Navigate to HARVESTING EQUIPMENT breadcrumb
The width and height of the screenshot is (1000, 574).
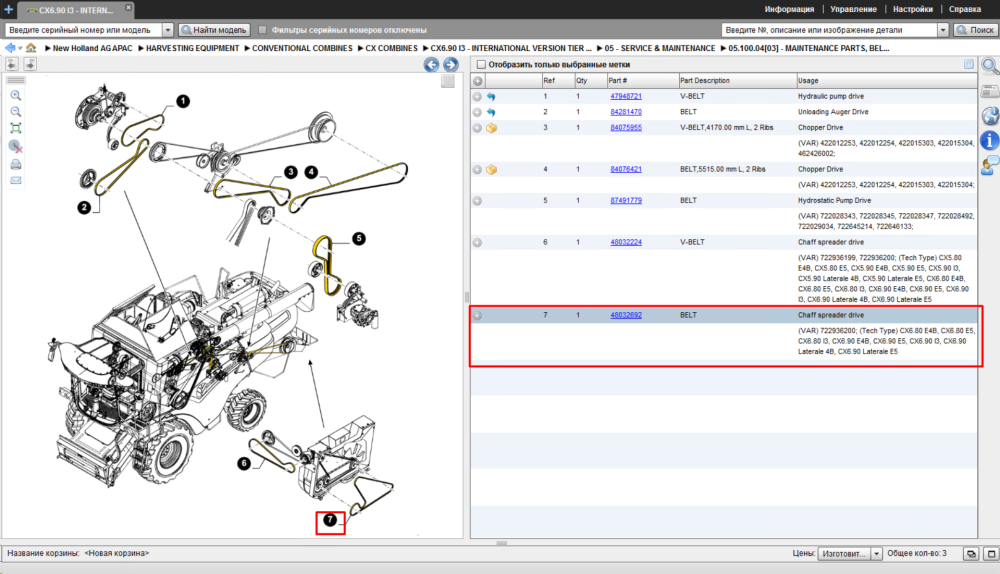(192, 48)
